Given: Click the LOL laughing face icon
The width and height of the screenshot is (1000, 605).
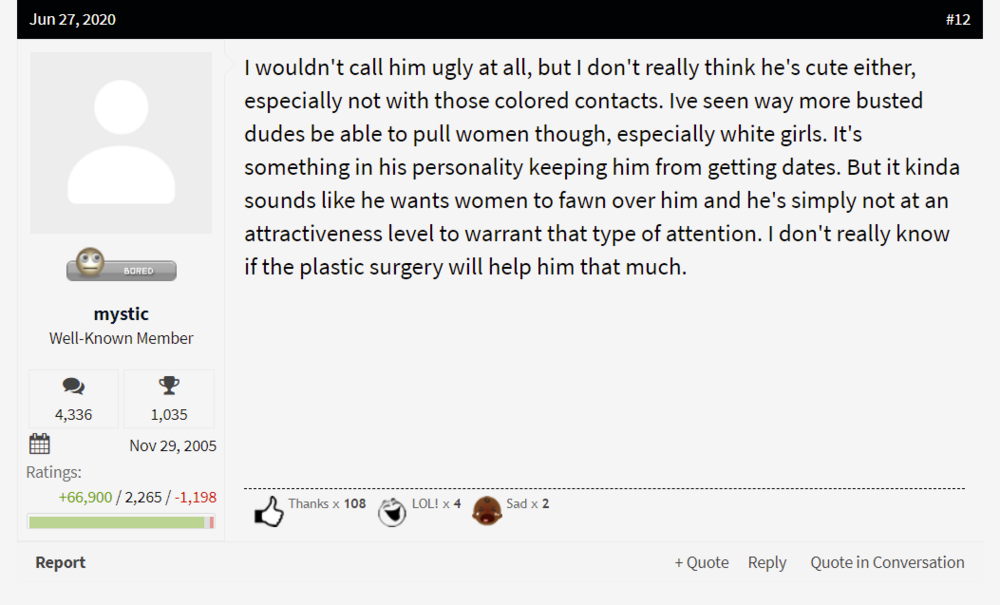Looking at the screenshot, I should pos(392,512).
